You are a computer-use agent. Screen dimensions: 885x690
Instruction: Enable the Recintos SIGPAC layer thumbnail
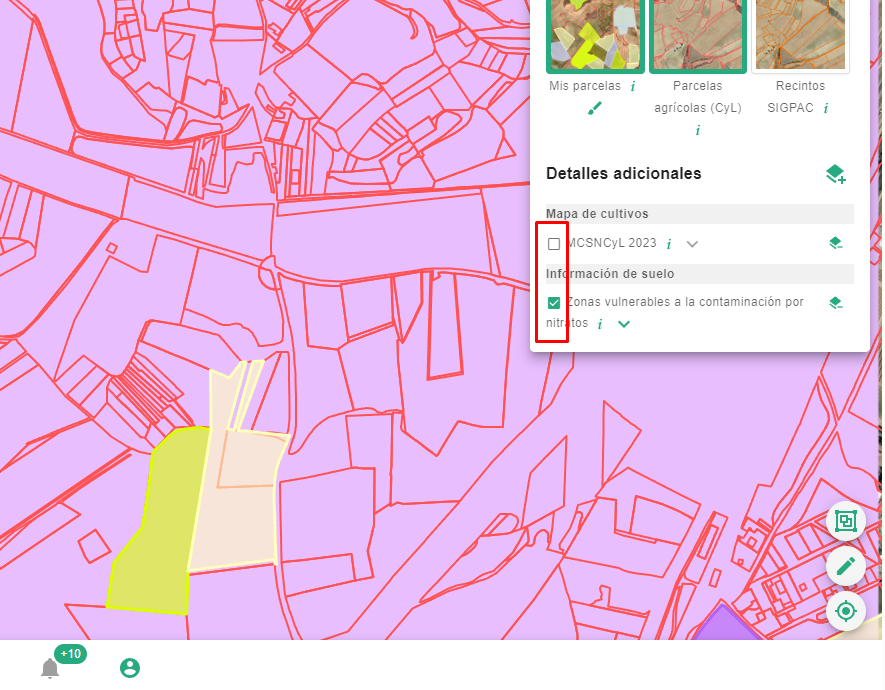pyautogui.click(x=800, y=35)
